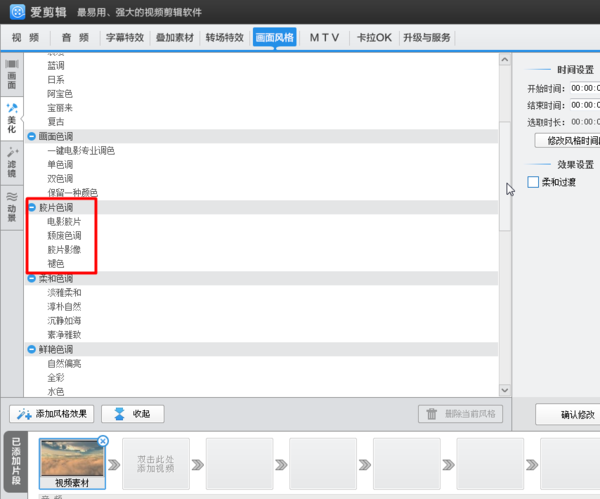Screen dimensions: 600x499
Task: Click the 收起 button
Action: (133, 414)
